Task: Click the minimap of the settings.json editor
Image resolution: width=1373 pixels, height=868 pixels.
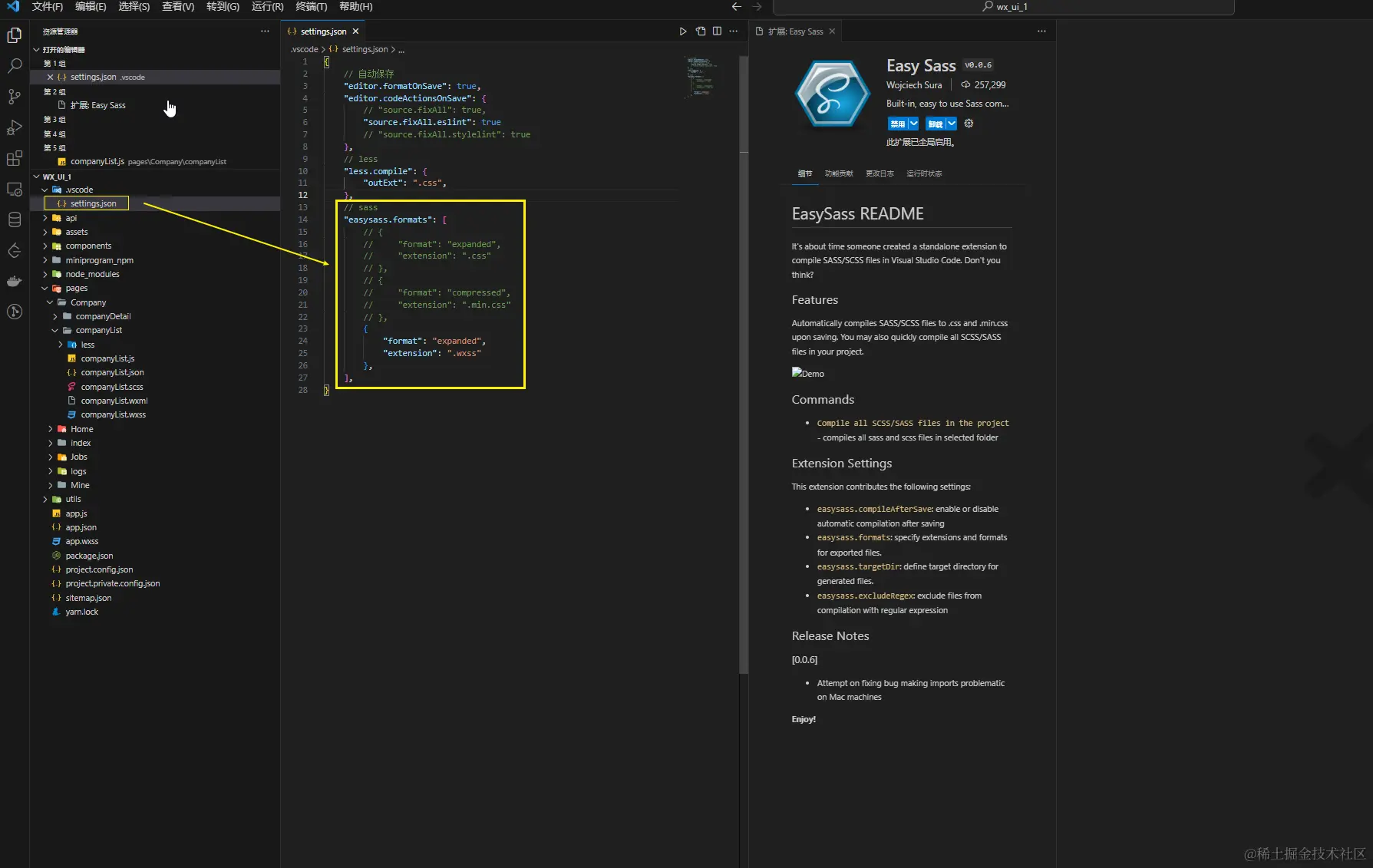Action: coord(701,77)
